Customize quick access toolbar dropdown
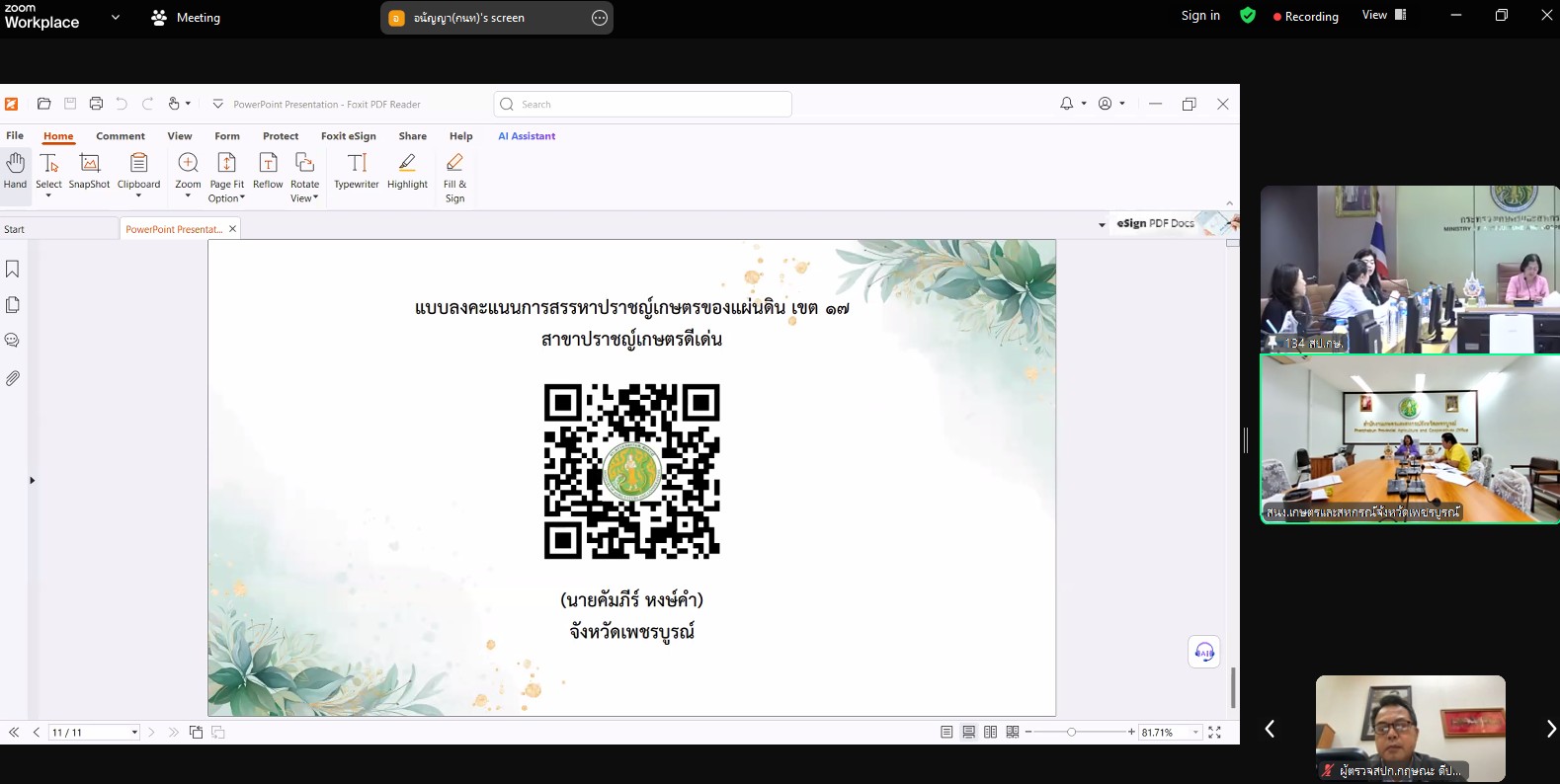1560x784 pixels. click(x=218, y=104)
